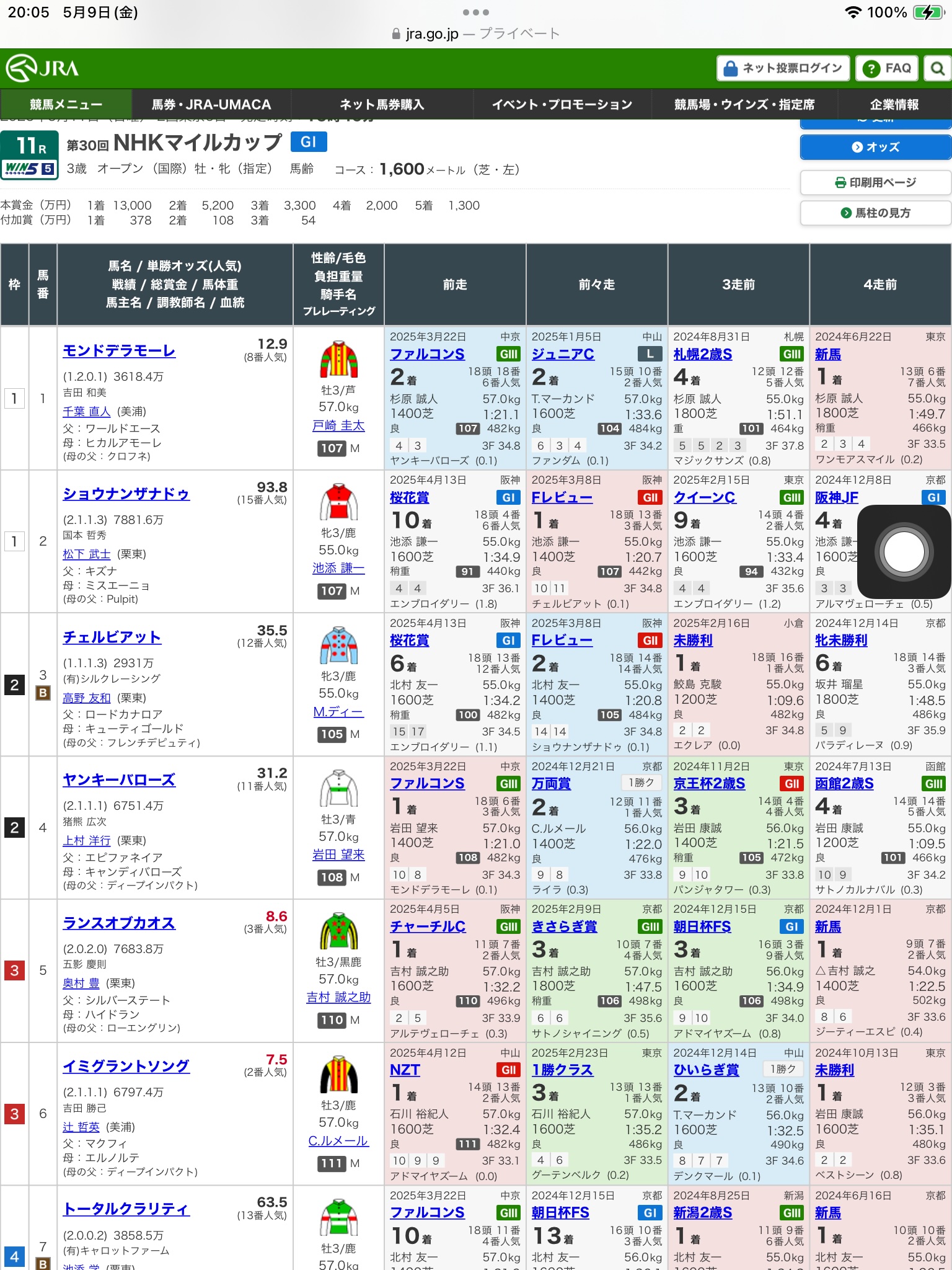Image resolution: width=952 pixels, height=1270 pixels.
Task: Open 京王杯2歳S past race link
Action: [x=709, y=784]
